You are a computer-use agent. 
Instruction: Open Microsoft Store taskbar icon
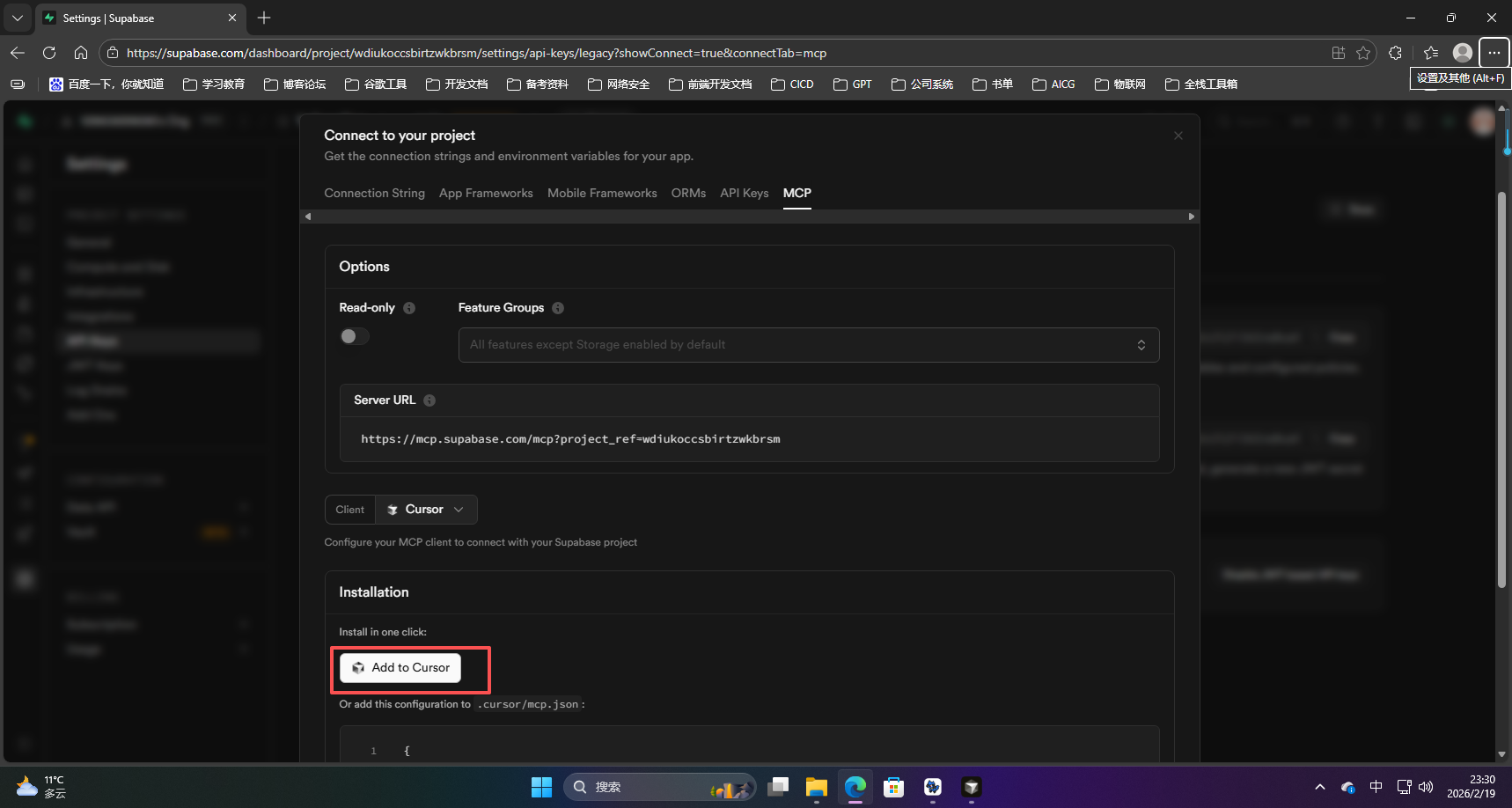[x=894, y=787]
